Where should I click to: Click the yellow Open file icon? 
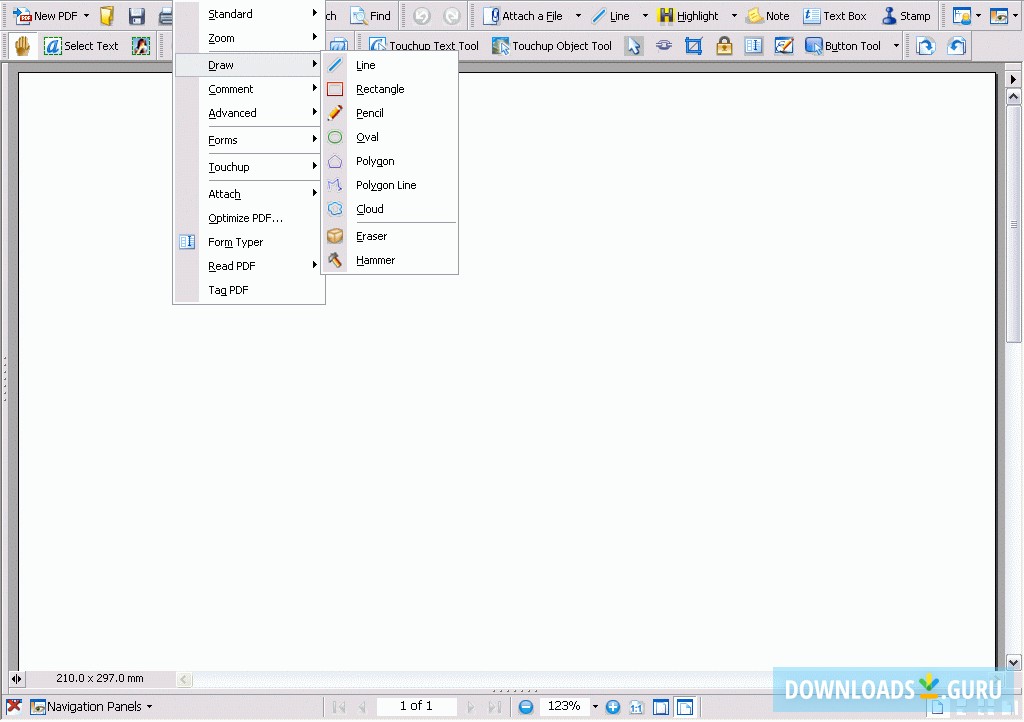click(107, 16)
